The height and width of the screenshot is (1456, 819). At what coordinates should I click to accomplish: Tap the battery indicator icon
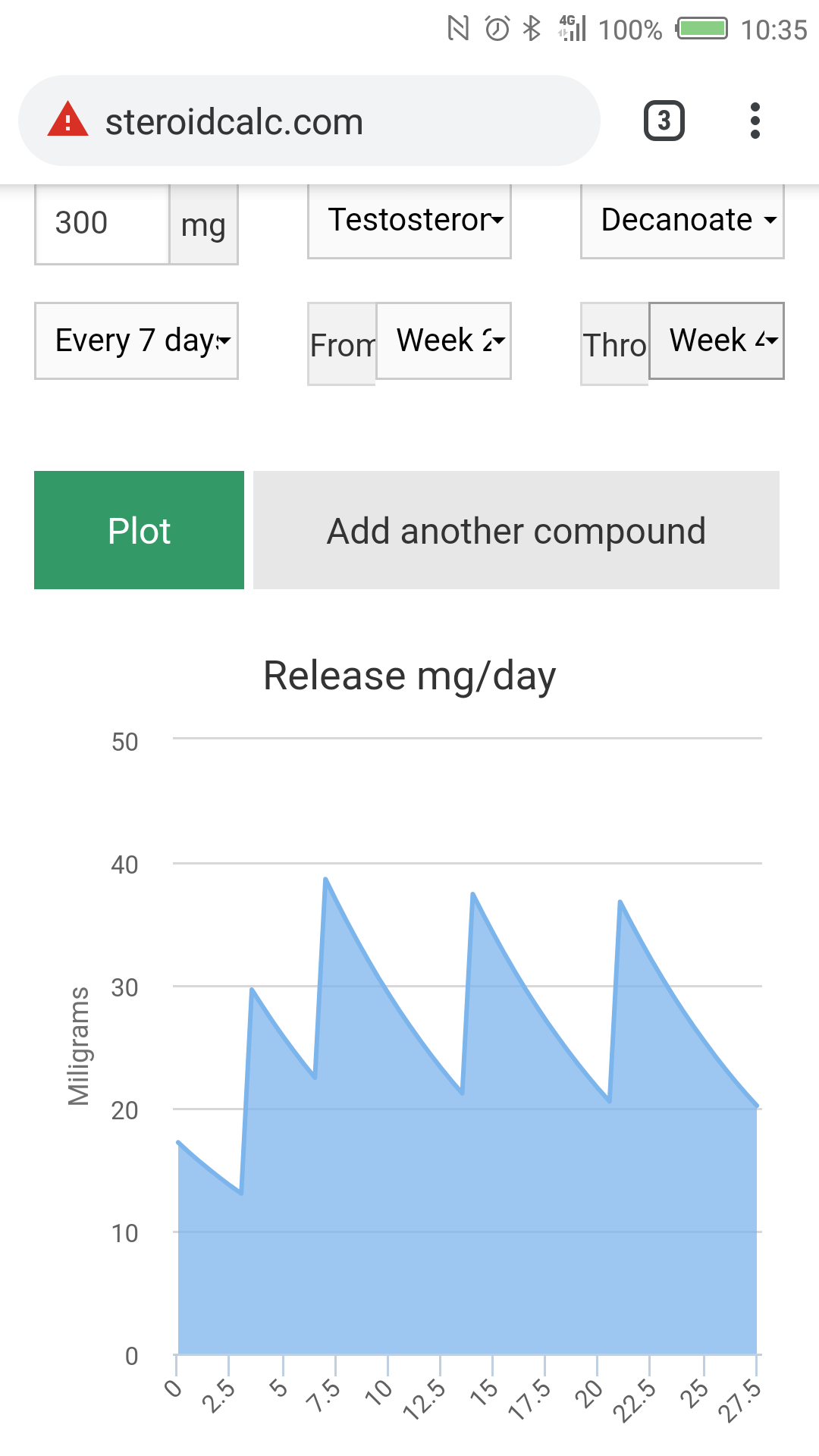tap(702, 30)
